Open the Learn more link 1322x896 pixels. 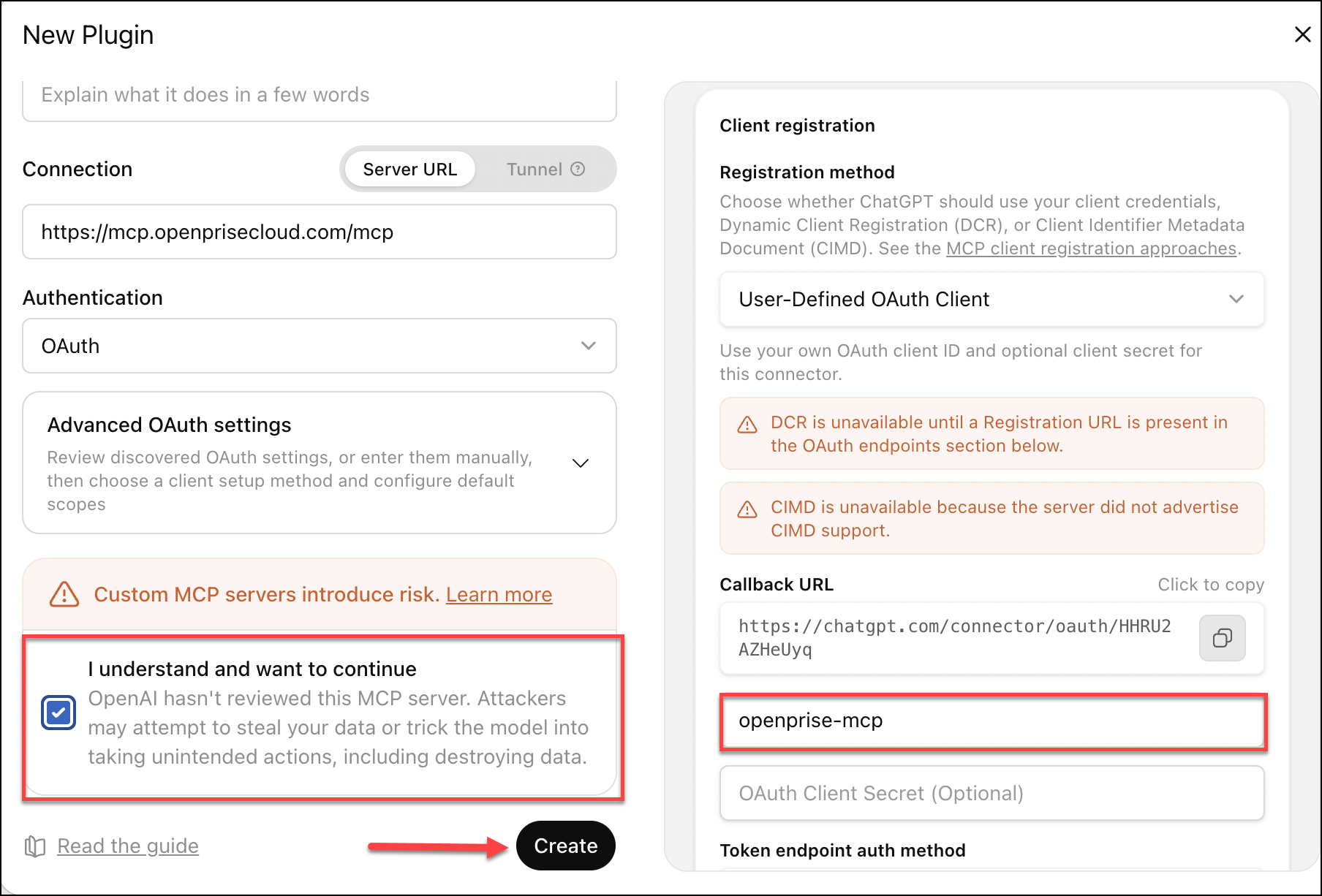pos(499,594)
